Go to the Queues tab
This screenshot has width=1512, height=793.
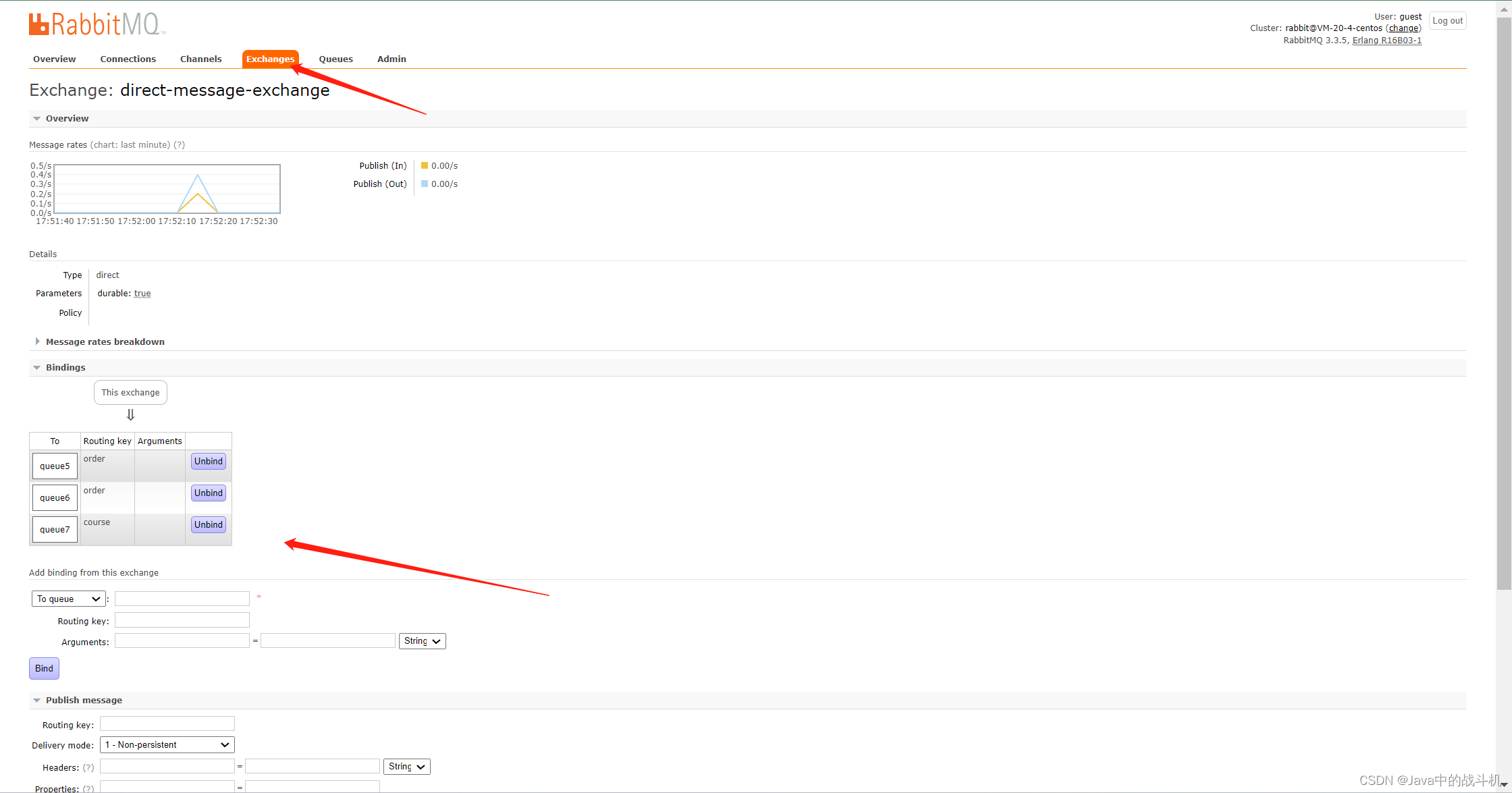[335, 59]
